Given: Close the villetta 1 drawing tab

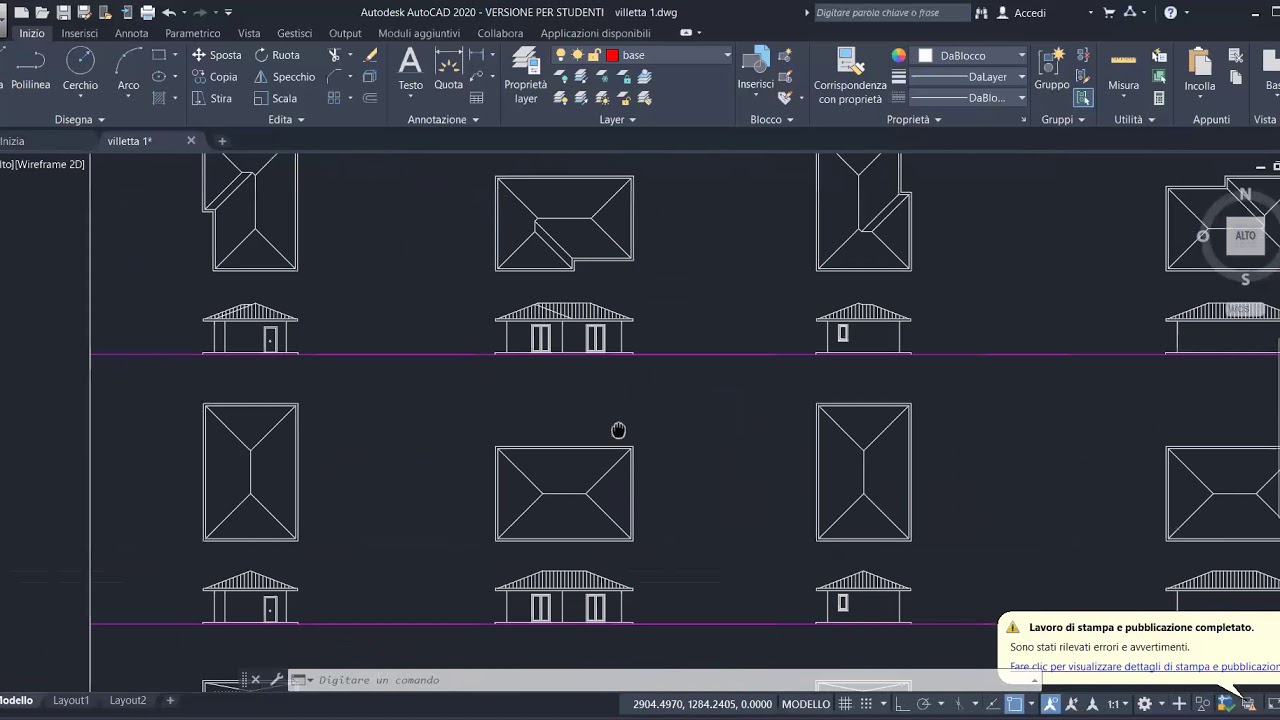Looking at the screenshot, I should point(191,141).
